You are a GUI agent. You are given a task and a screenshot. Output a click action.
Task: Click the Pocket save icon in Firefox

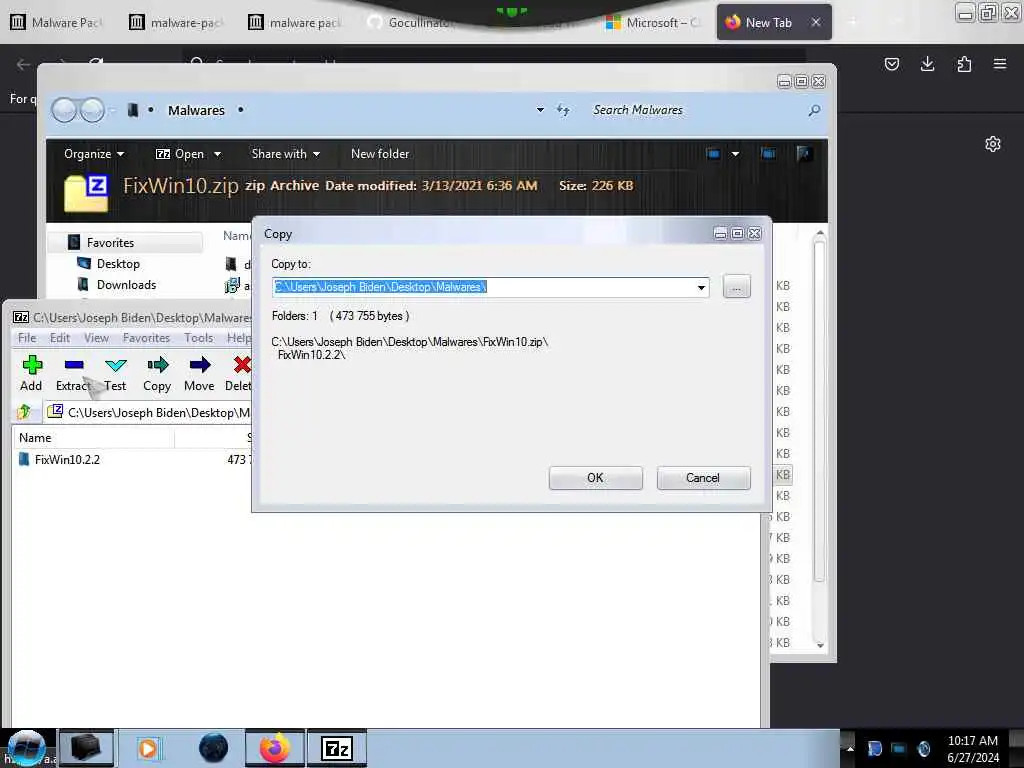(x=891, y=64)
